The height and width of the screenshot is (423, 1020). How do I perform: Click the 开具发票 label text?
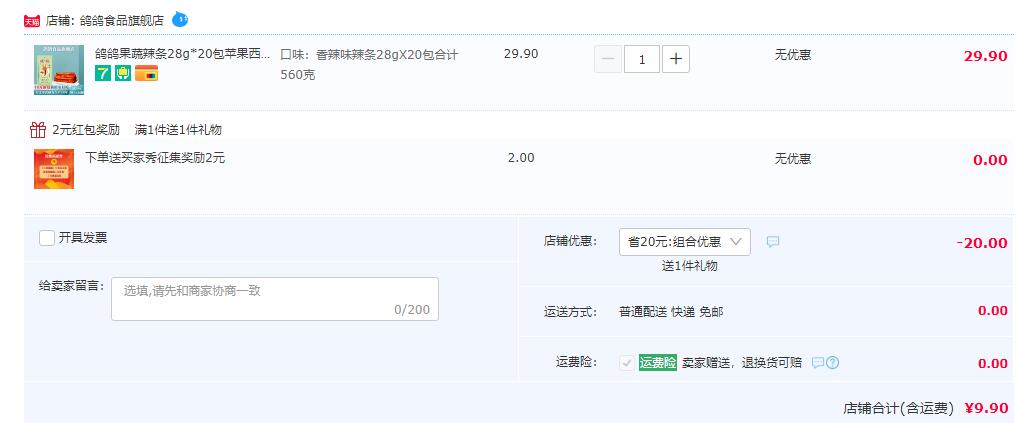[x=83, y=238]
